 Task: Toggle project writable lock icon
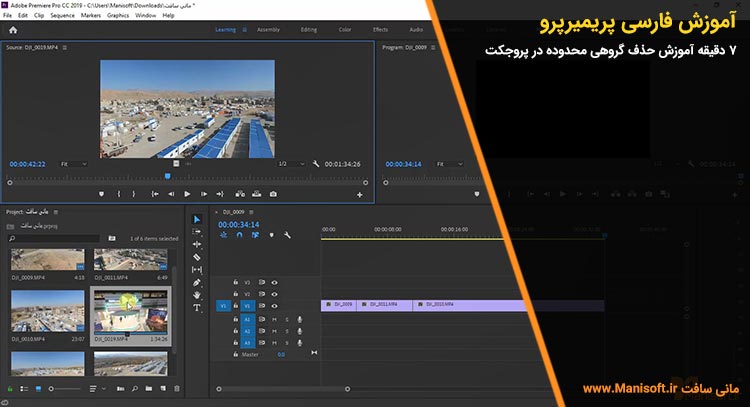(10, 389)
